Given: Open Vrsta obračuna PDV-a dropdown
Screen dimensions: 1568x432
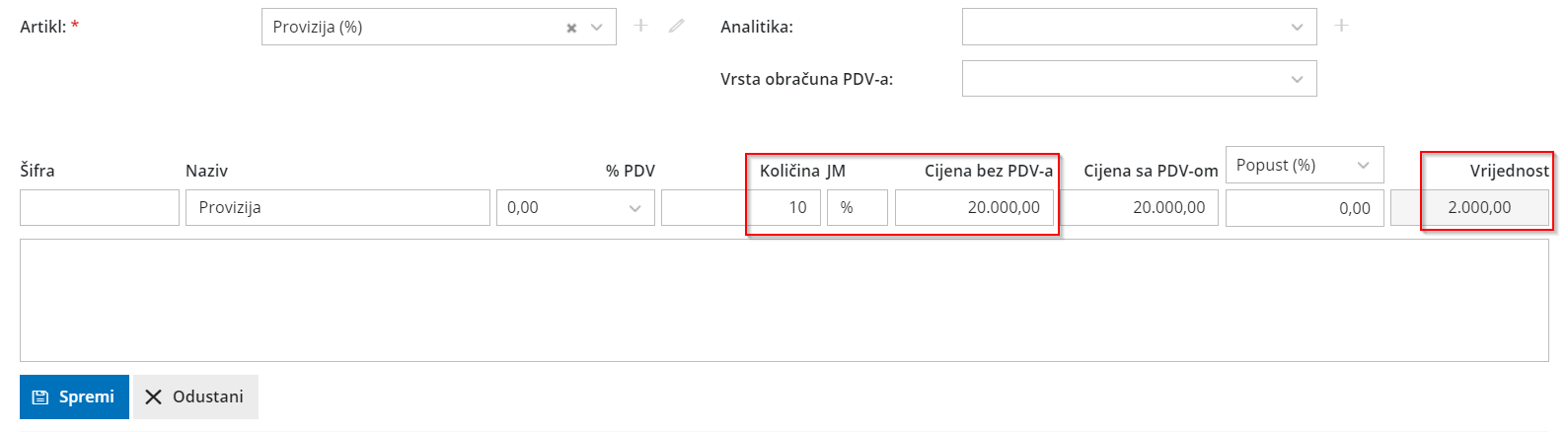Looking at the screenshot, I should 1139,78.
